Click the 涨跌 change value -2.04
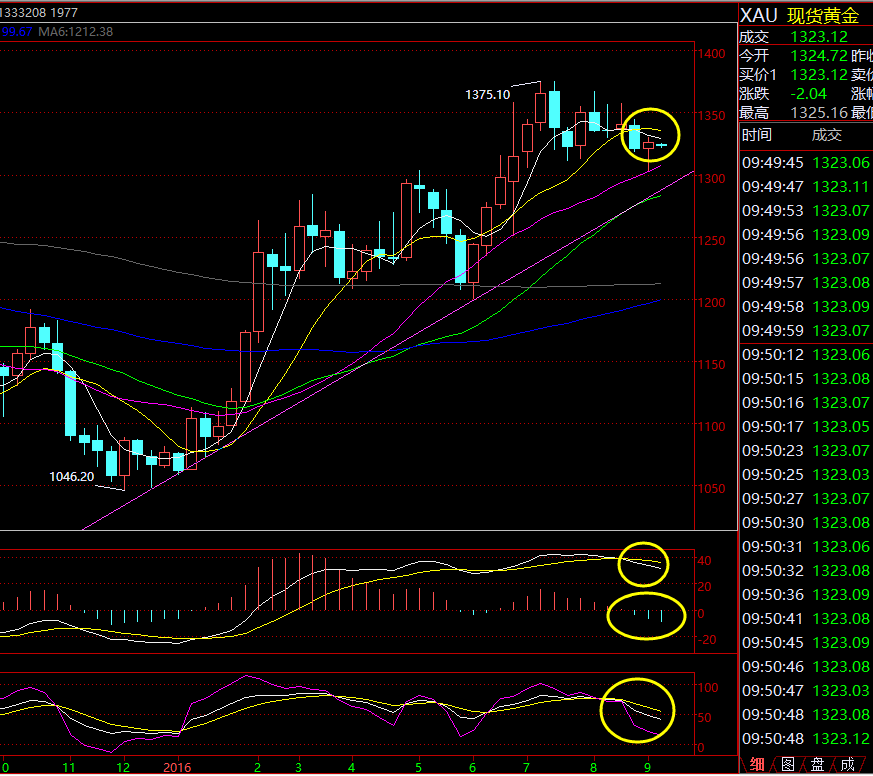 tap(809, 94)
